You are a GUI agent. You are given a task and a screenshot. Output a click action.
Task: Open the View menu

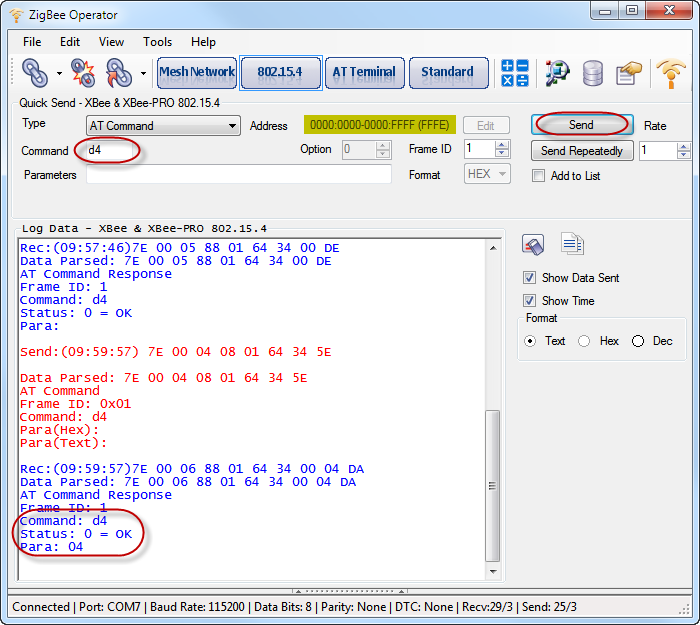click(x=111, y=42)
